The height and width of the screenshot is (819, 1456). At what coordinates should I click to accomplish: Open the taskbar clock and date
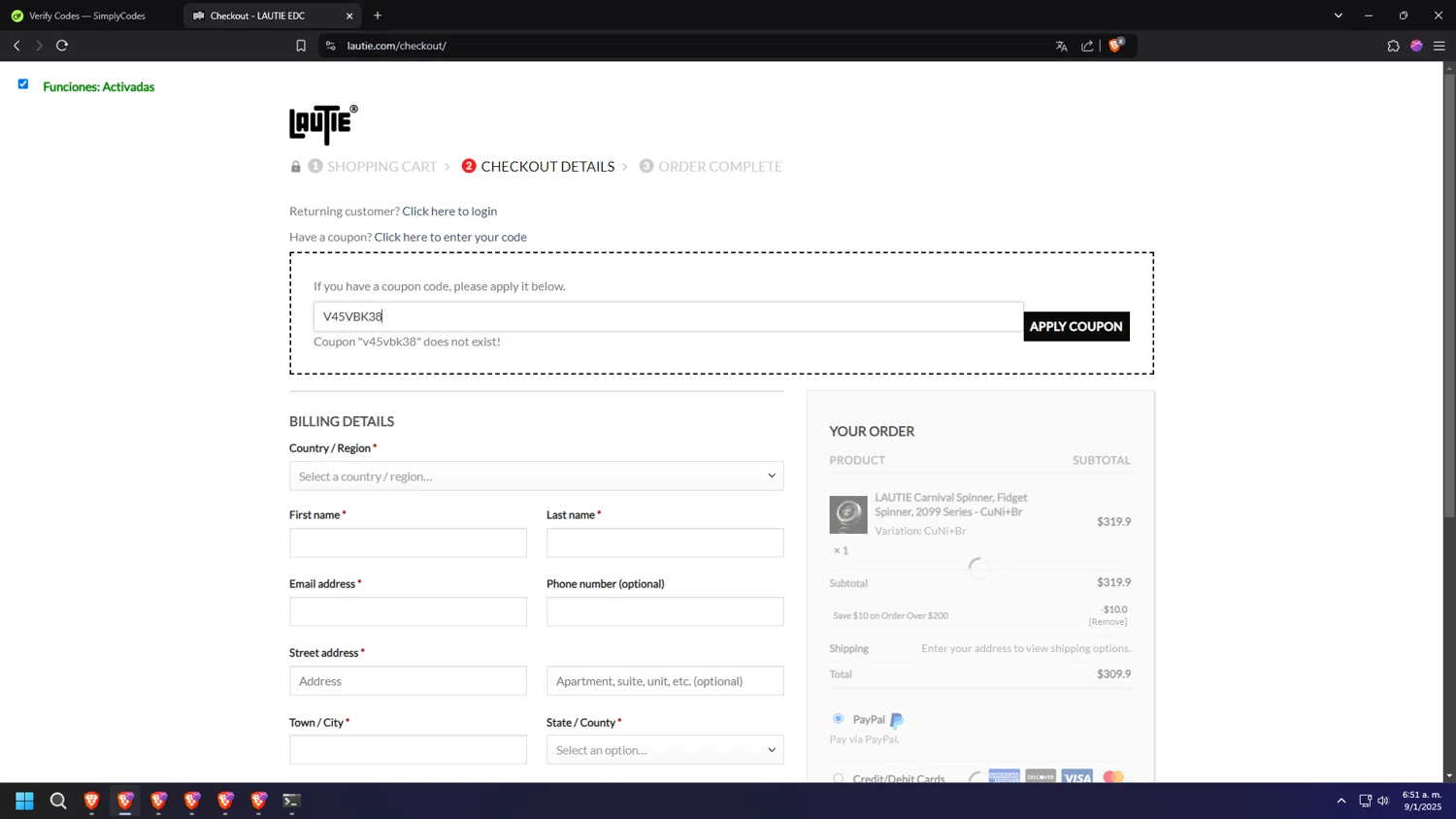1422,801
